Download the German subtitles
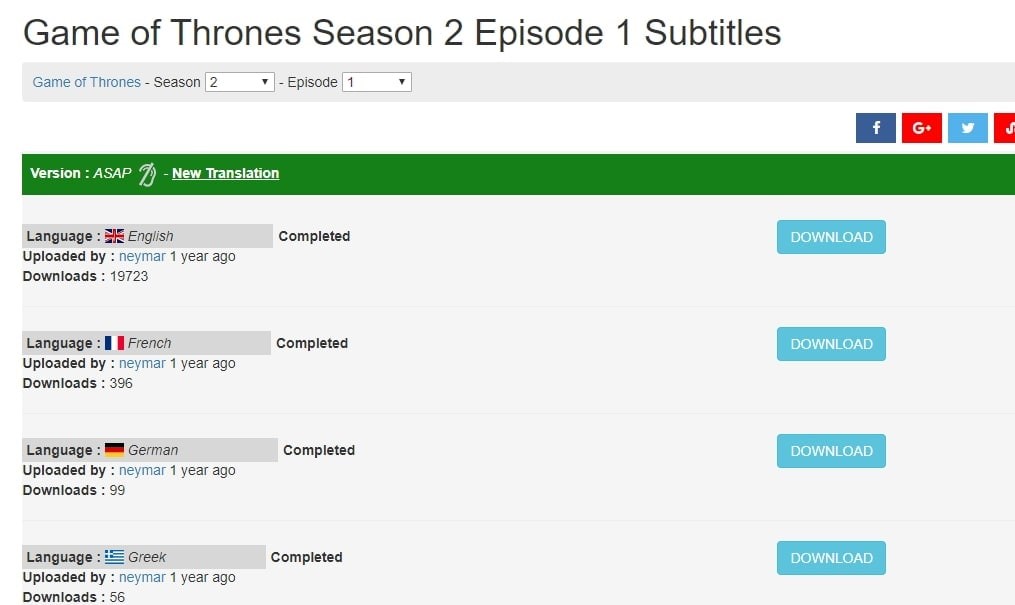This screenshot has height=605, width=1015. (x=831, y=451)
